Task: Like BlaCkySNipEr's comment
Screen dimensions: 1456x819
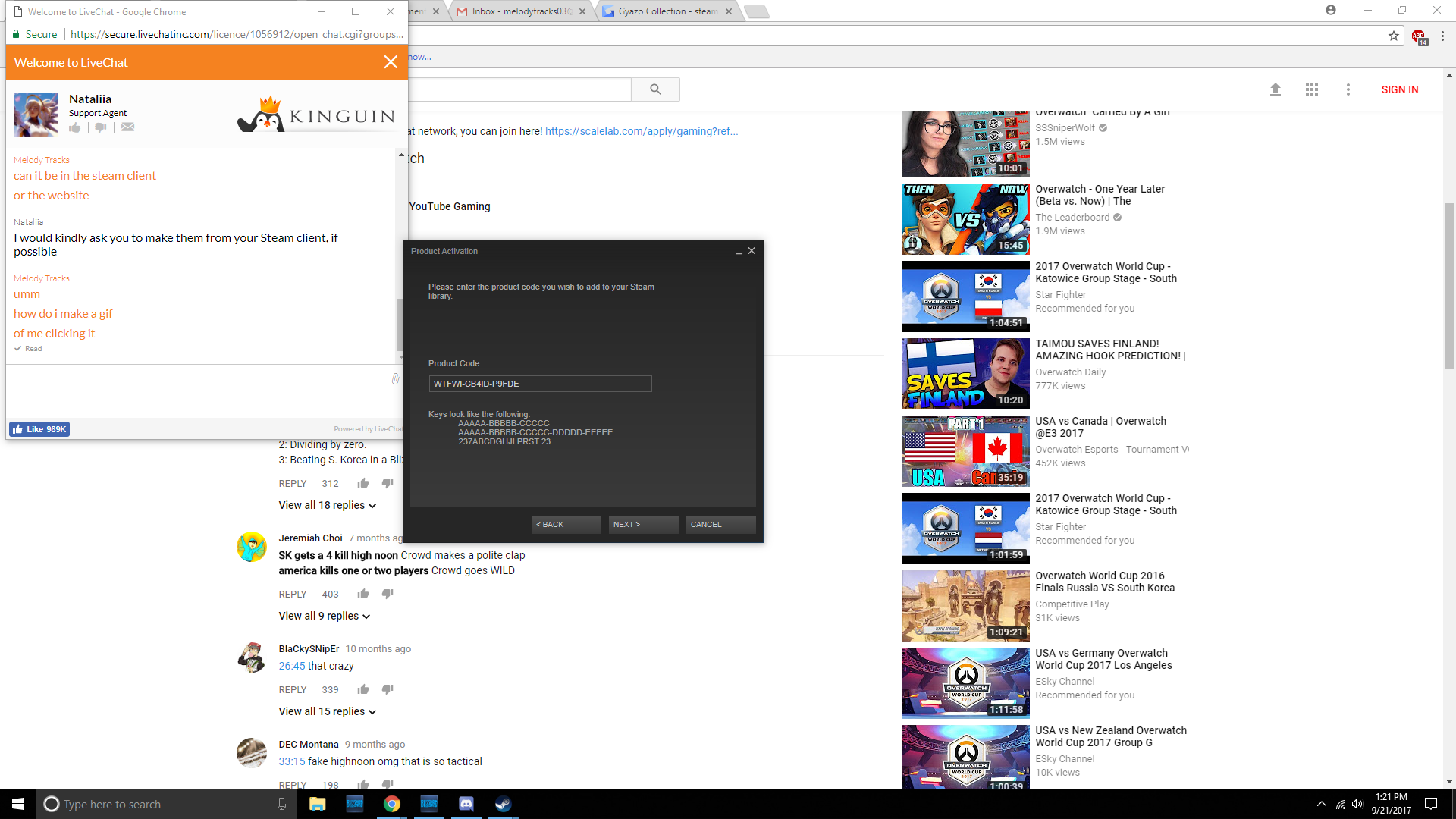Action: point(363,689)
